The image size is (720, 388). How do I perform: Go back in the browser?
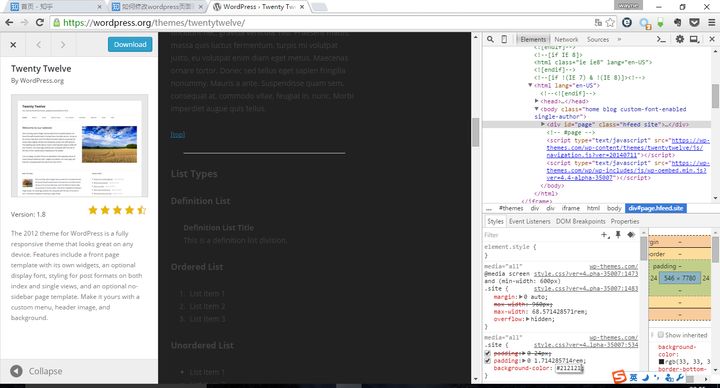pyautogui.click(x=9, y=22)
